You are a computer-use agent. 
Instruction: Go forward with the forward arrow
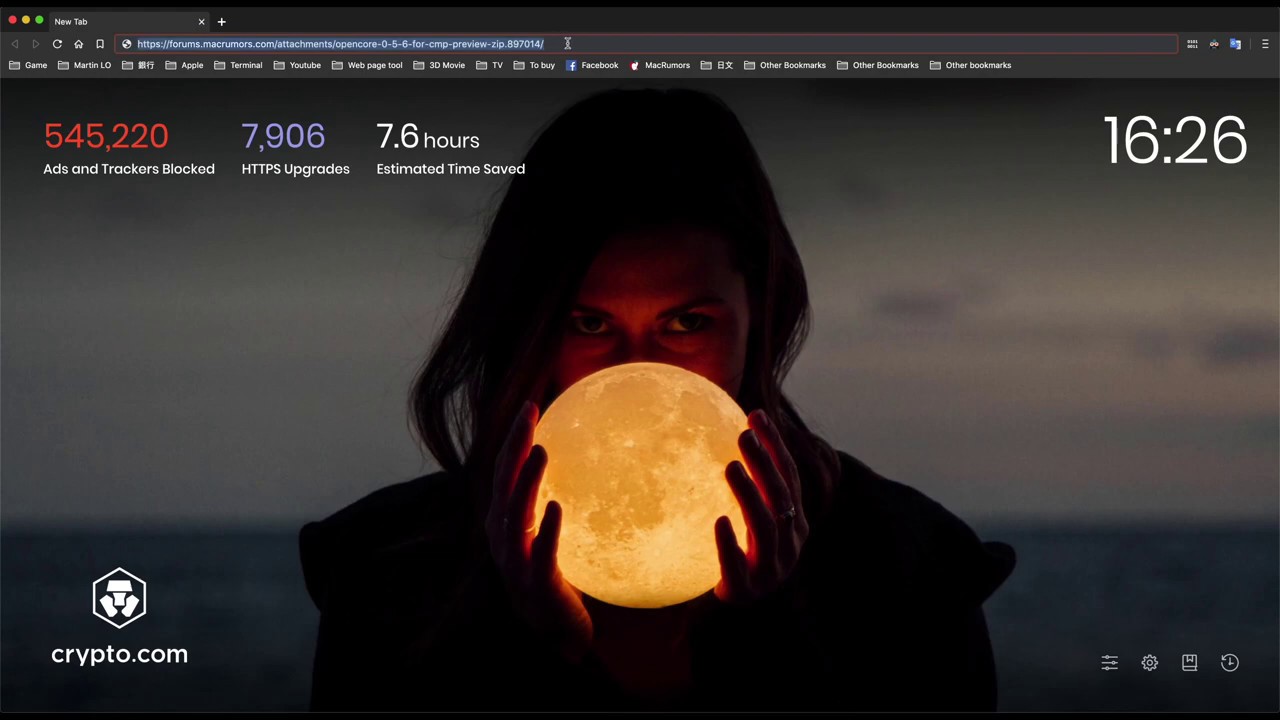pos(35,44)
